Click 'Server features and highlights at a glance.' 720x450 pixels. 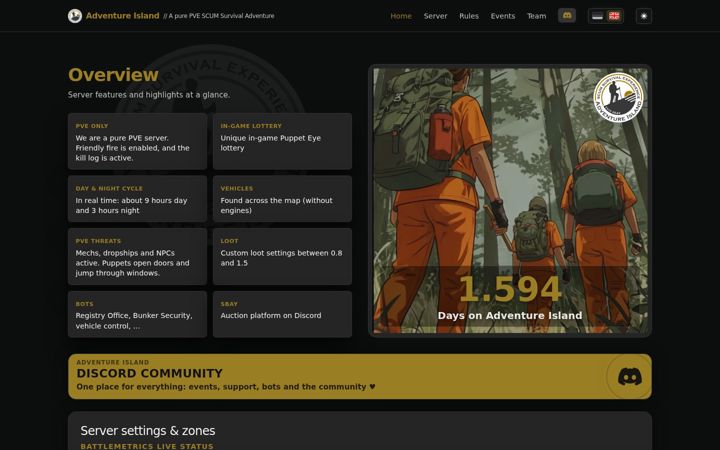click(x=149, y=95)
